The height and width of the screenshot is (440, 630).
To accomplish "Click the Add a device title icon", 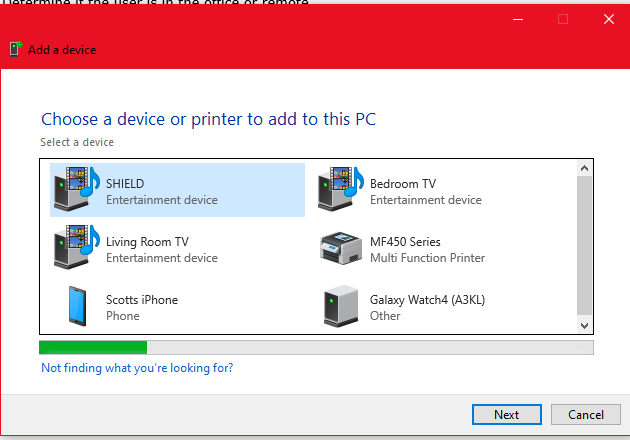I will [x=16, y=49].
